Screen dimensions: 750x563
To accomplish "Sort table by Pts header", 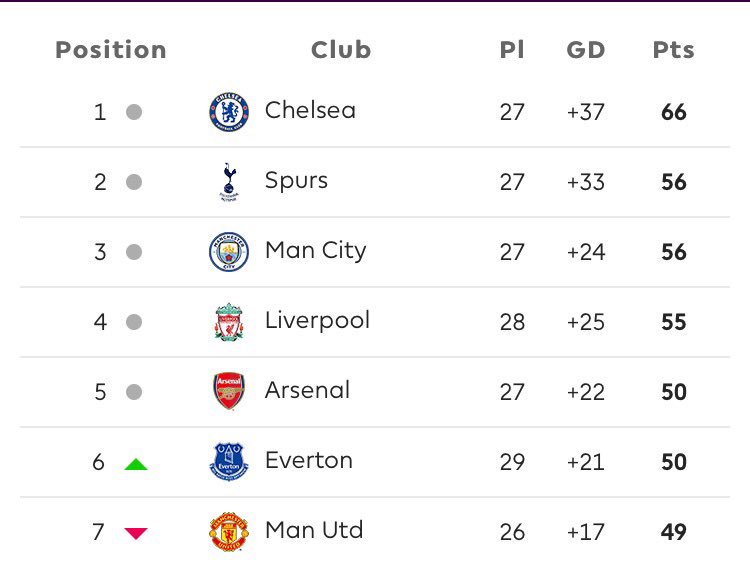I will [x=673, y=50].
